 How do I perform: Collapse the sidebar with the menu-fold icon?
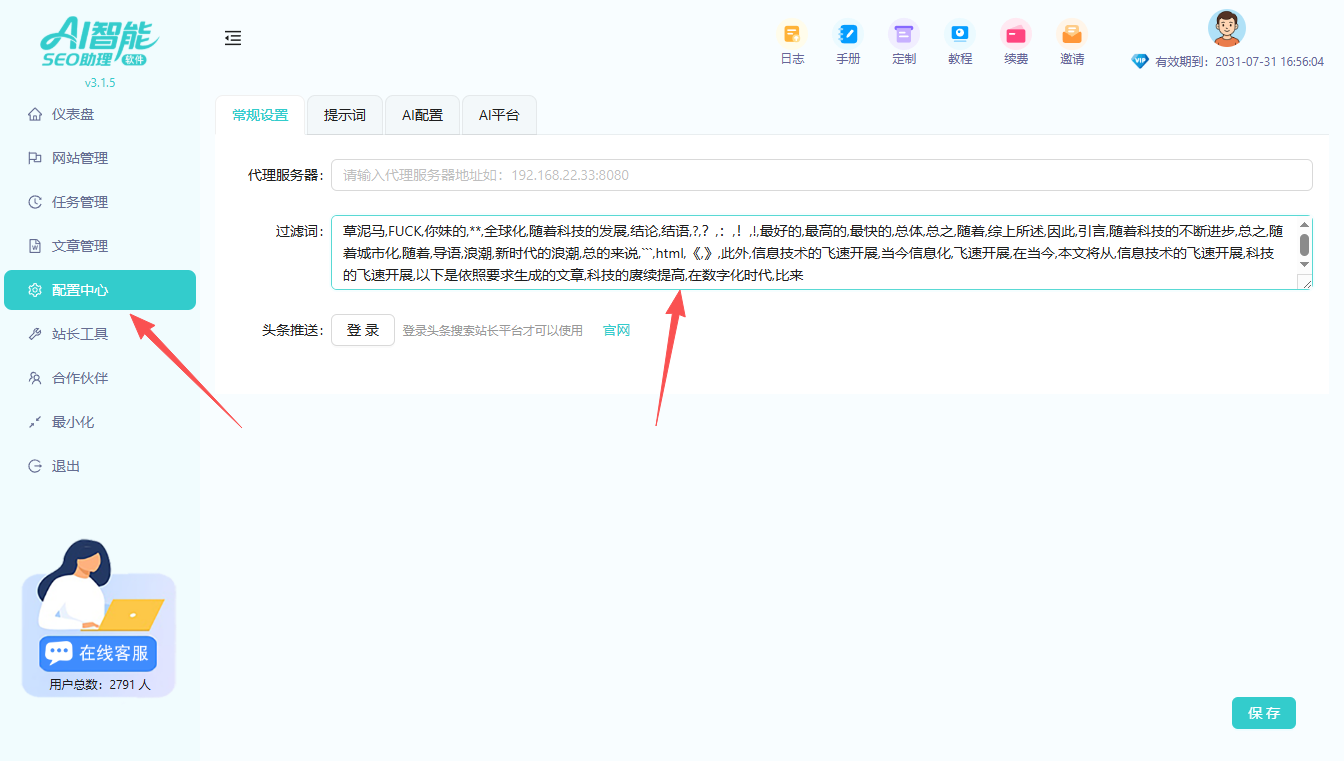[x=233, y=39]
